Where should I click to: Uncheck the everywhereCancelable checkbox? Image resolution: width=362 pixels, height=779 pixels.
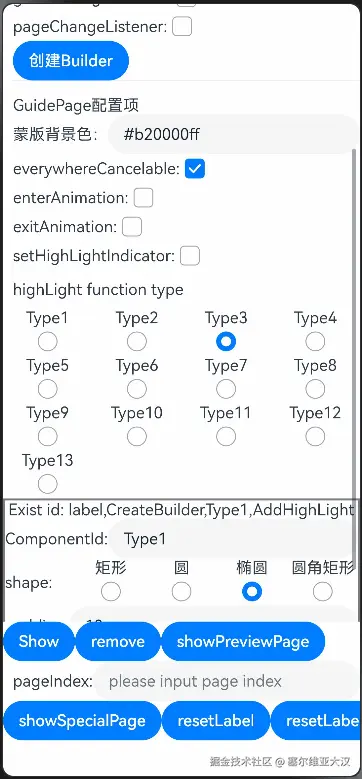(195, 169)
